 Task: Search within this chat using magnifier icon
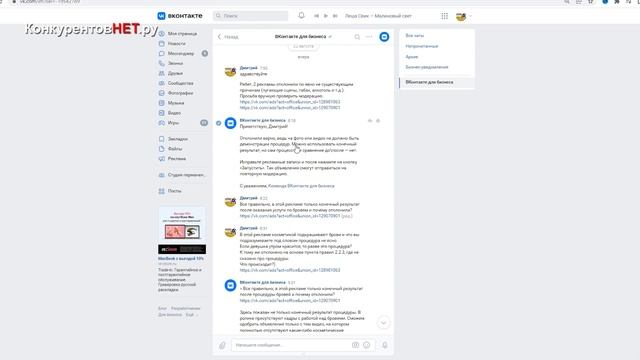pos(357,37)
